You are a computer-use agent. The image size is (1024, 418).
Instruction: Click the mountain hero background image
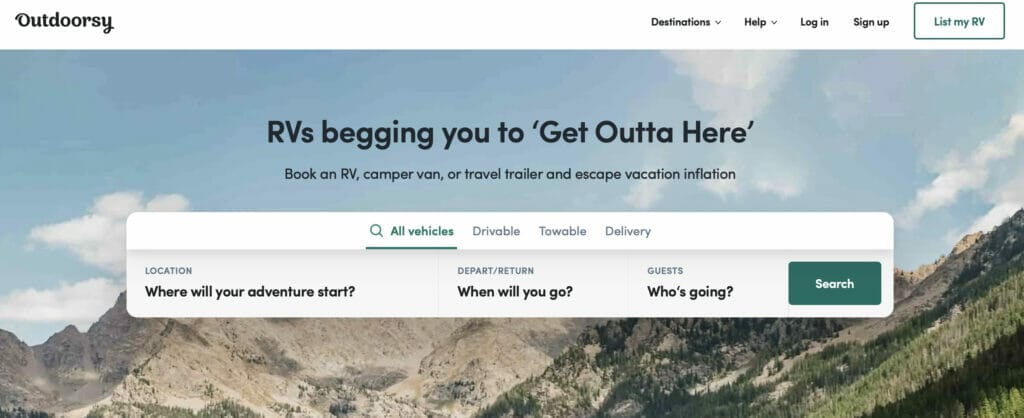click(512, 366)
